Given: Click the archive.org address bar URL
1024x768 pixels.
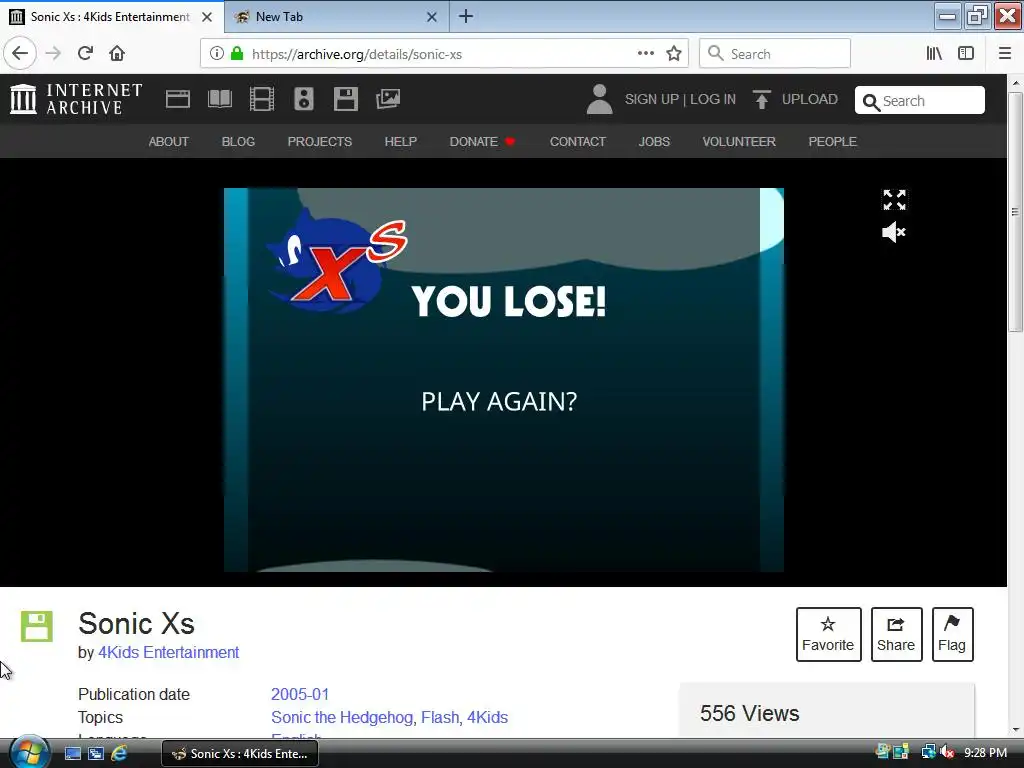Looking at the screenshot, I should tap(357, 54).
